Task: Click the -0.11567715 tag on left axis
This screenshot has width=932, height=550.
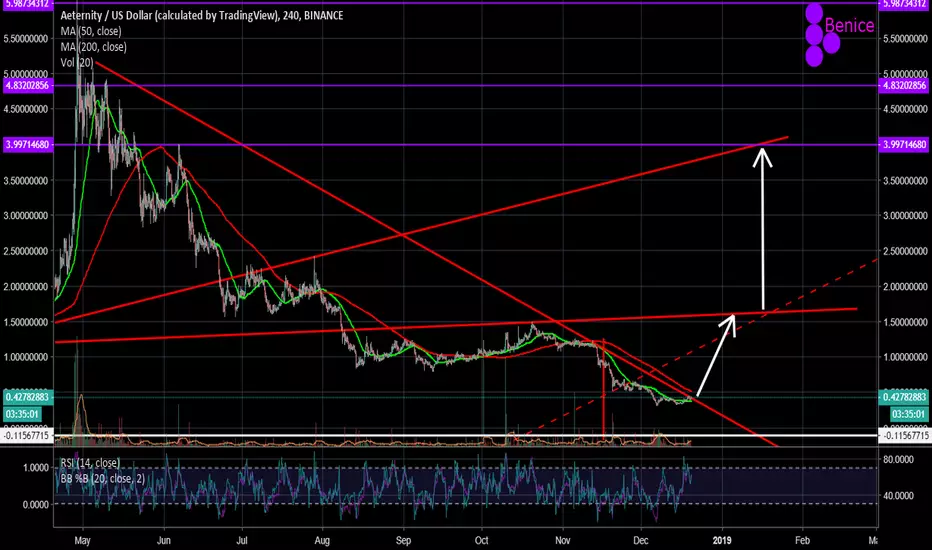Action: click(27, 436)
